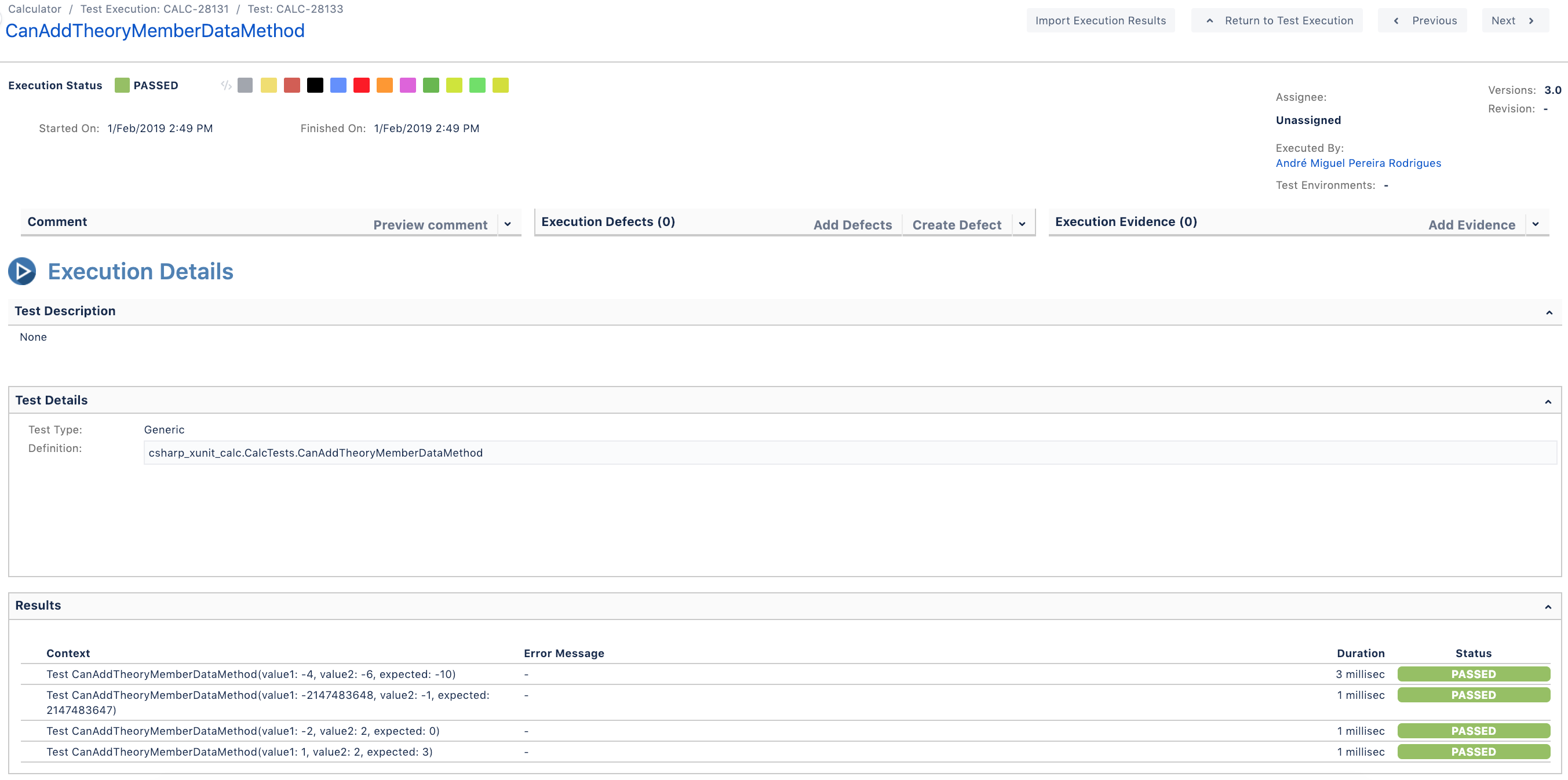This screenshot has width=1568, height=780.
Task: Go to the Next test
Action: click(1515, 21)
